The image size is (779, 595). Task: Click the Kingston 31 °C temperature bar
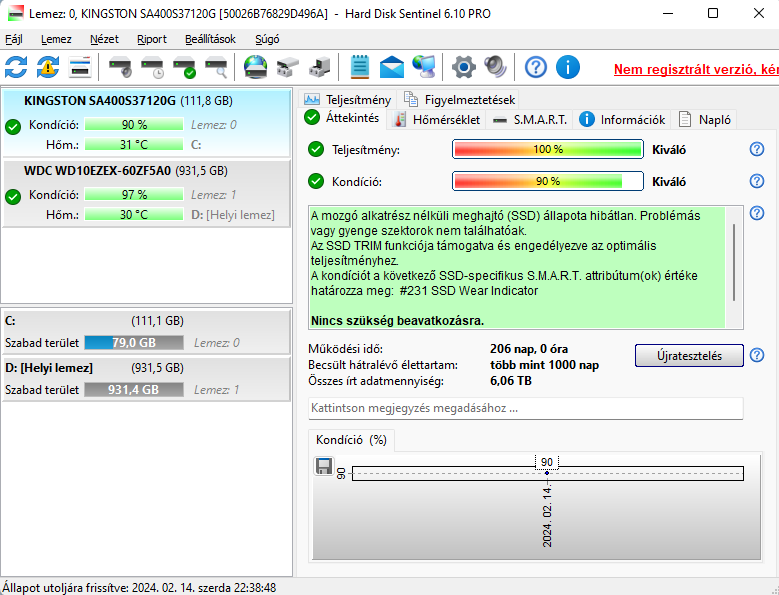pos(134,145)
